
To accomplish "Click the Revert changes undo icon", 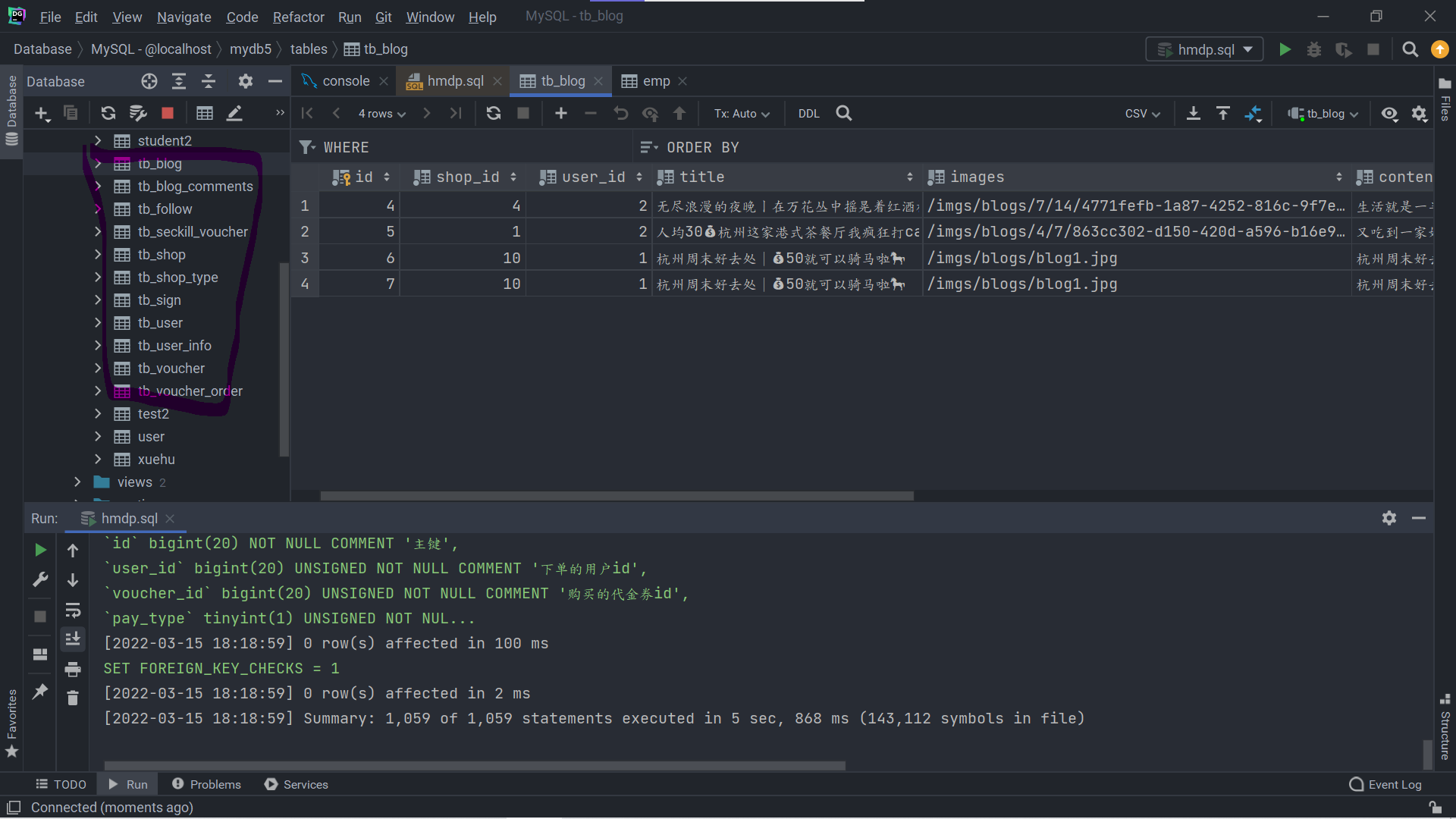I will tap(621, 113).
